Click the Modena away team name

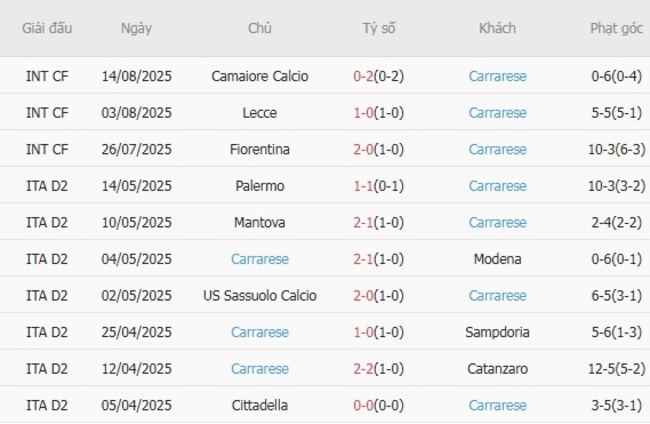(x=497, y=259)
